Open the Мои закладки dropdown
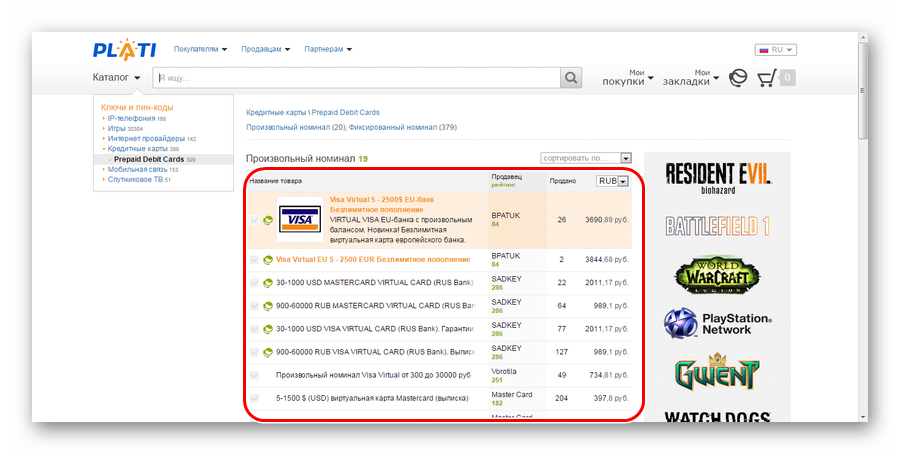This screenshot has height=454, width=900. (690, 77)
